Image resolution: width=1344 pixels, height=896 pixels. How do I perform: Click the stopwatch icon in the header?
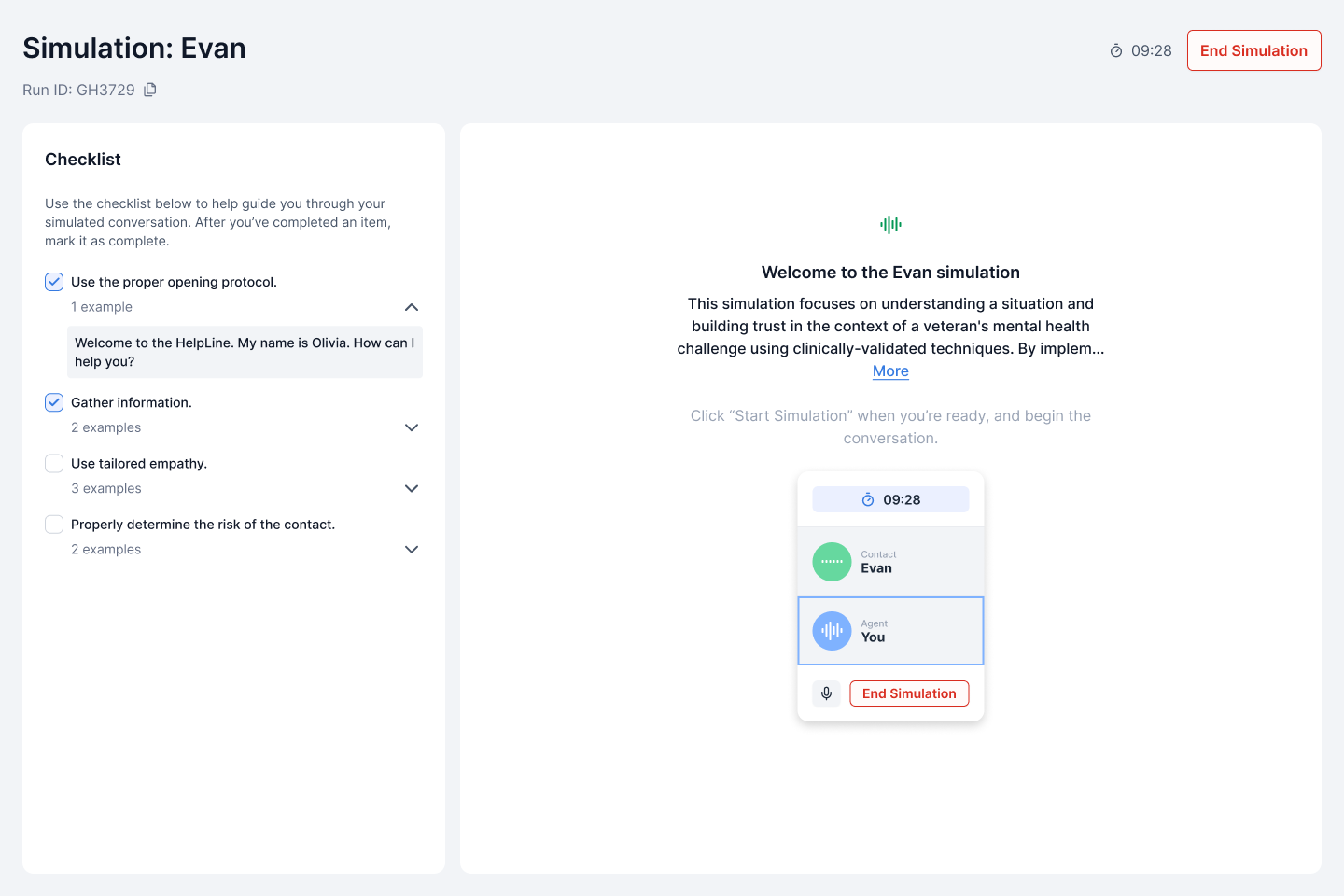click(1115, 50)
